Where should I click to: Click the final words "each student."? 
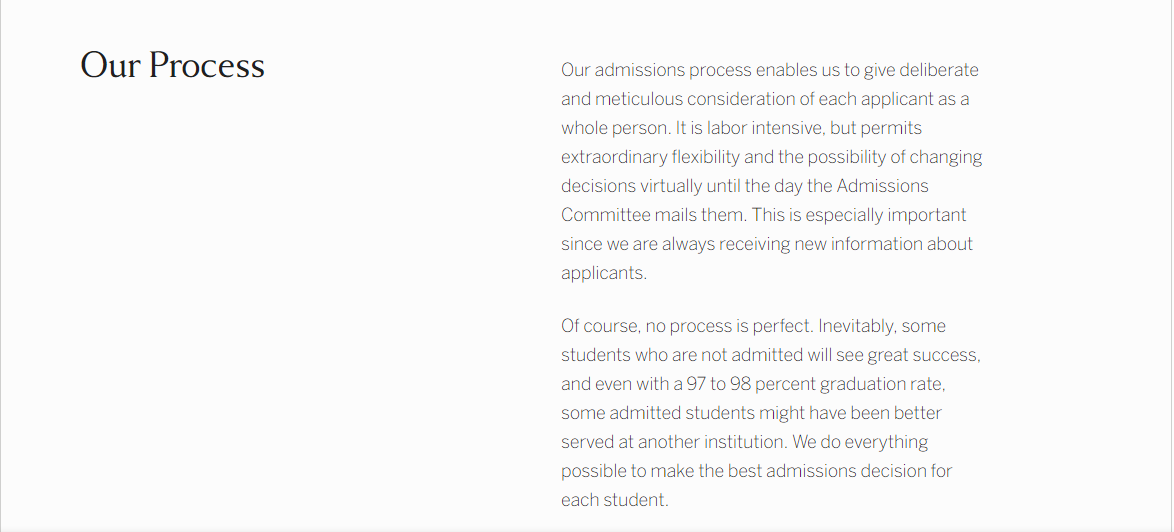point(614,500)
